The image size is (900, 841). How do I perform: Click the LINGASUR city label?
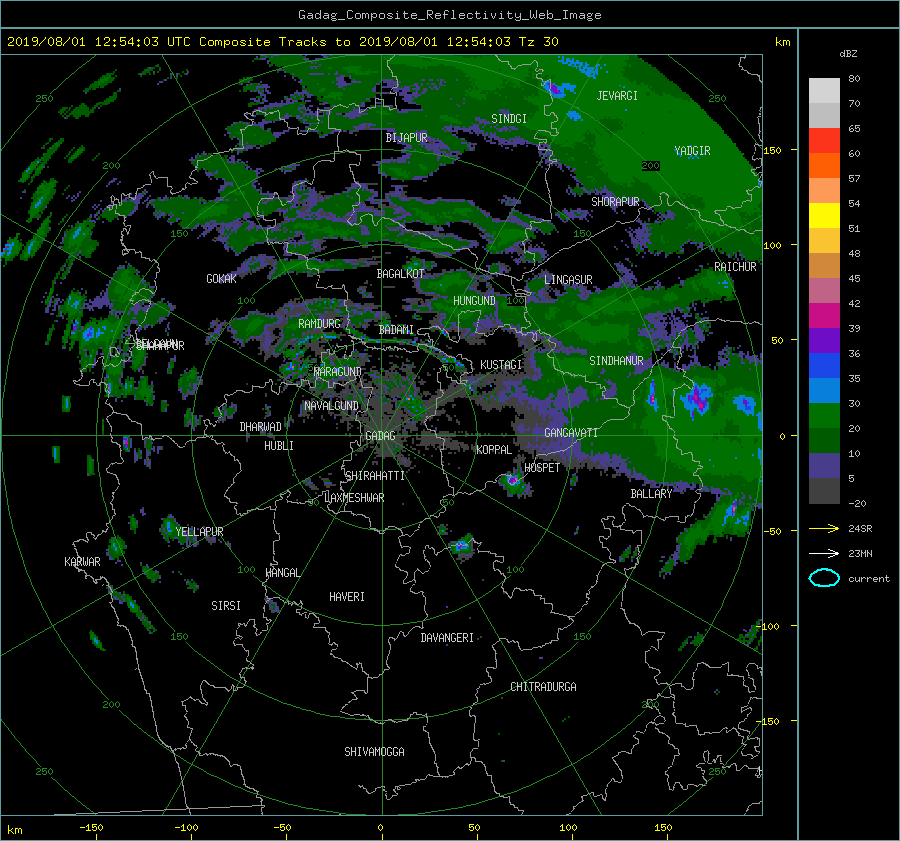click(x=568, y=280)
